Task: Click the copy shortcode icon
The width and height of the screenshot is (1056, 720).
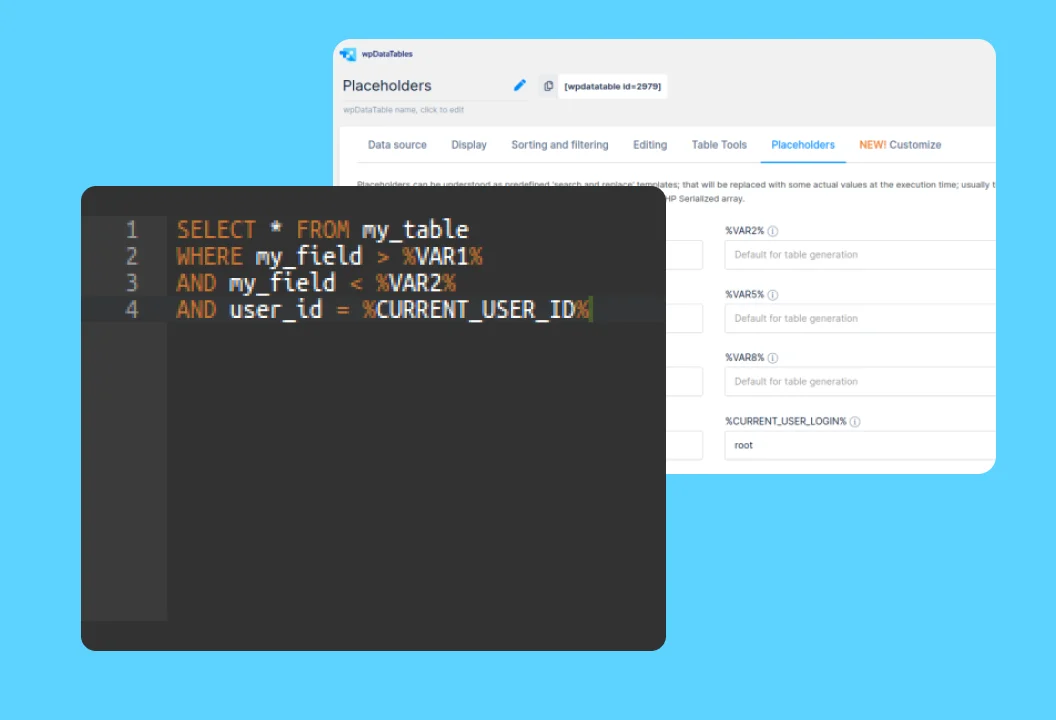Action: click(548, 86)
